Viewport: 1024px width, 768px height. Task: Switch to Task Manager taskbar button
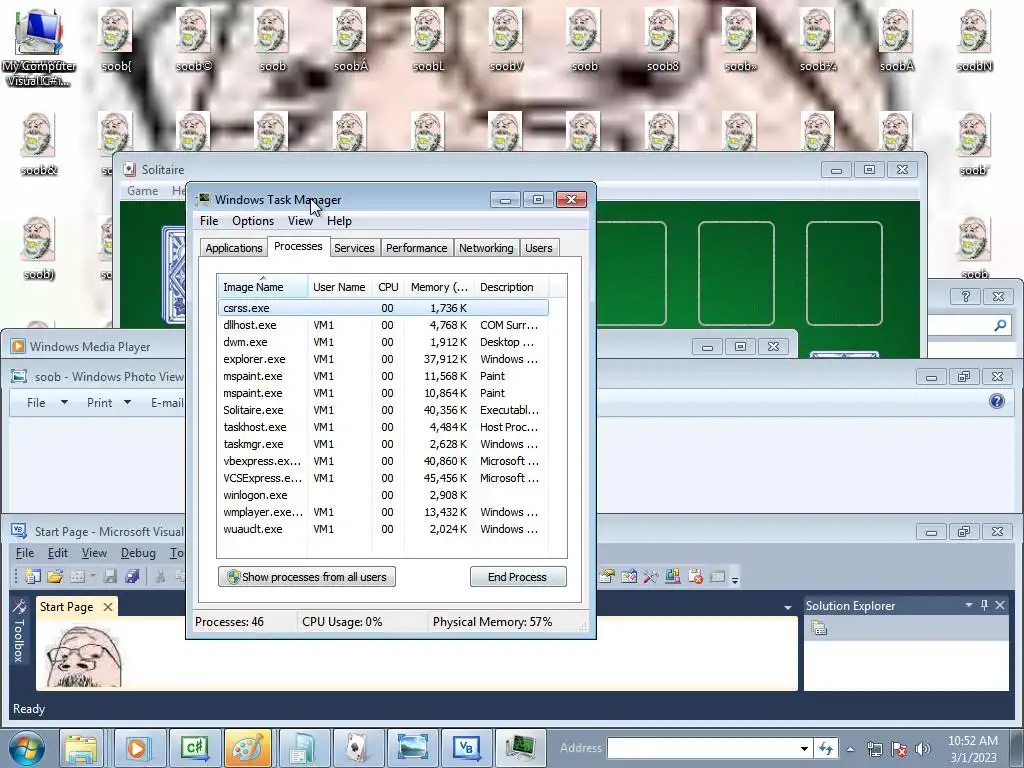pyautogui.click(x=521, y=748)
